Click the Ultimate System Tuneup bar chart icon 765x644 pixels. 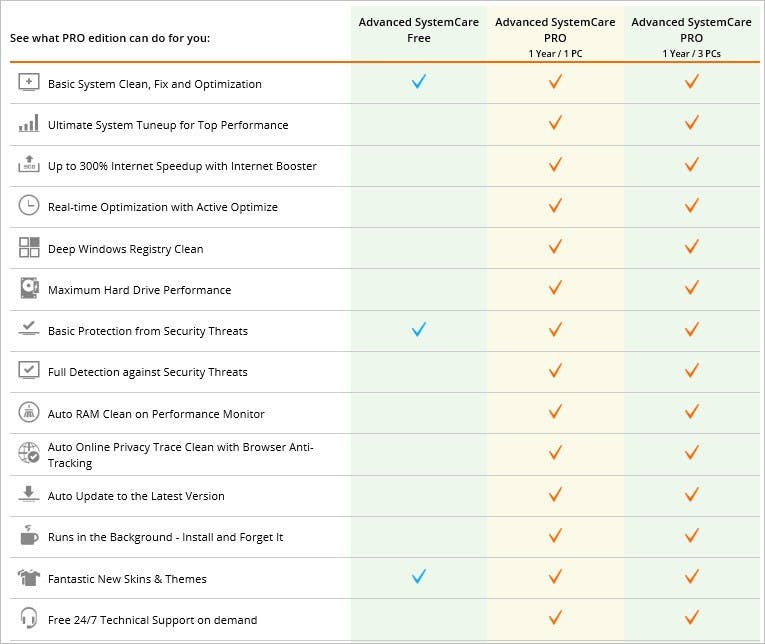tap(29, 124)
